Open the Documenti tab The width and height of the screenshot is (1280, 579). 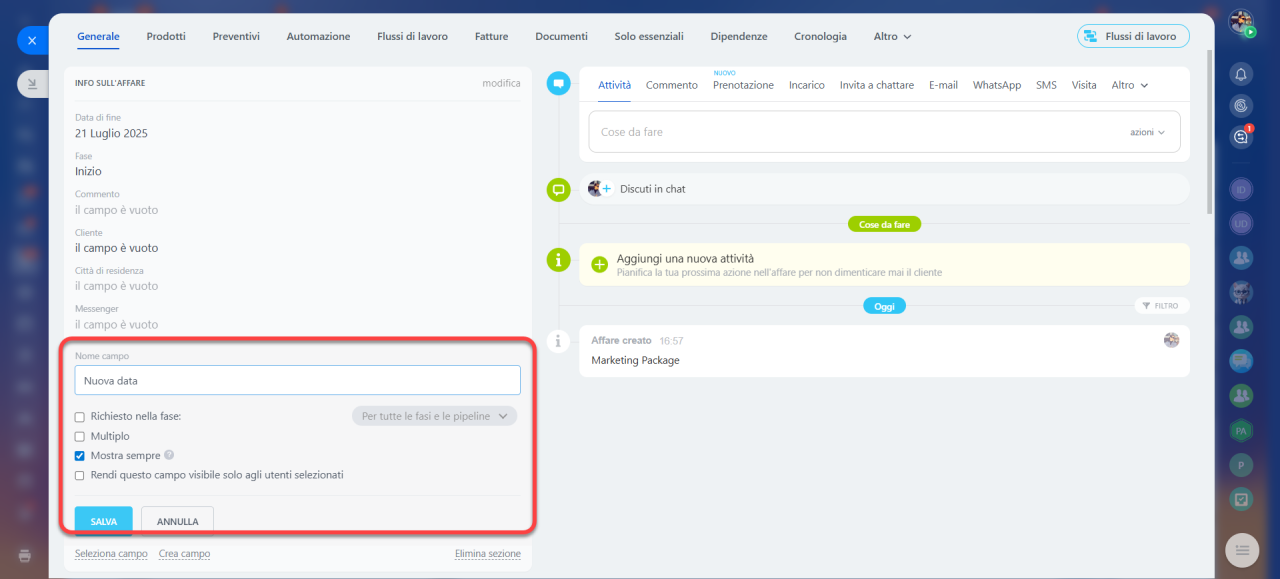[561, 36]
